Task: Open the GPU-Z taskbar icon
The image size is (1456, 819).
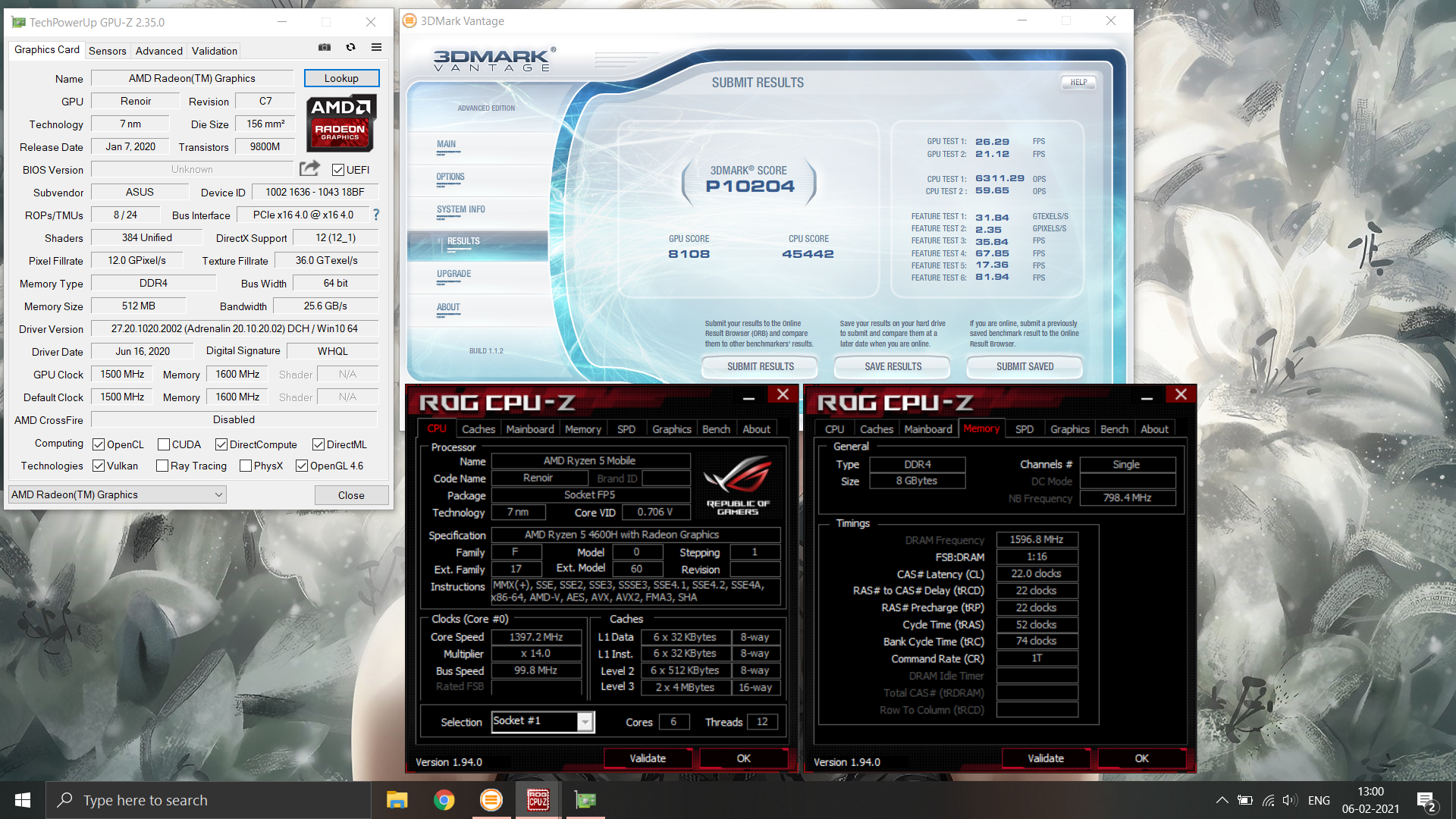Action: coord(585,800)
